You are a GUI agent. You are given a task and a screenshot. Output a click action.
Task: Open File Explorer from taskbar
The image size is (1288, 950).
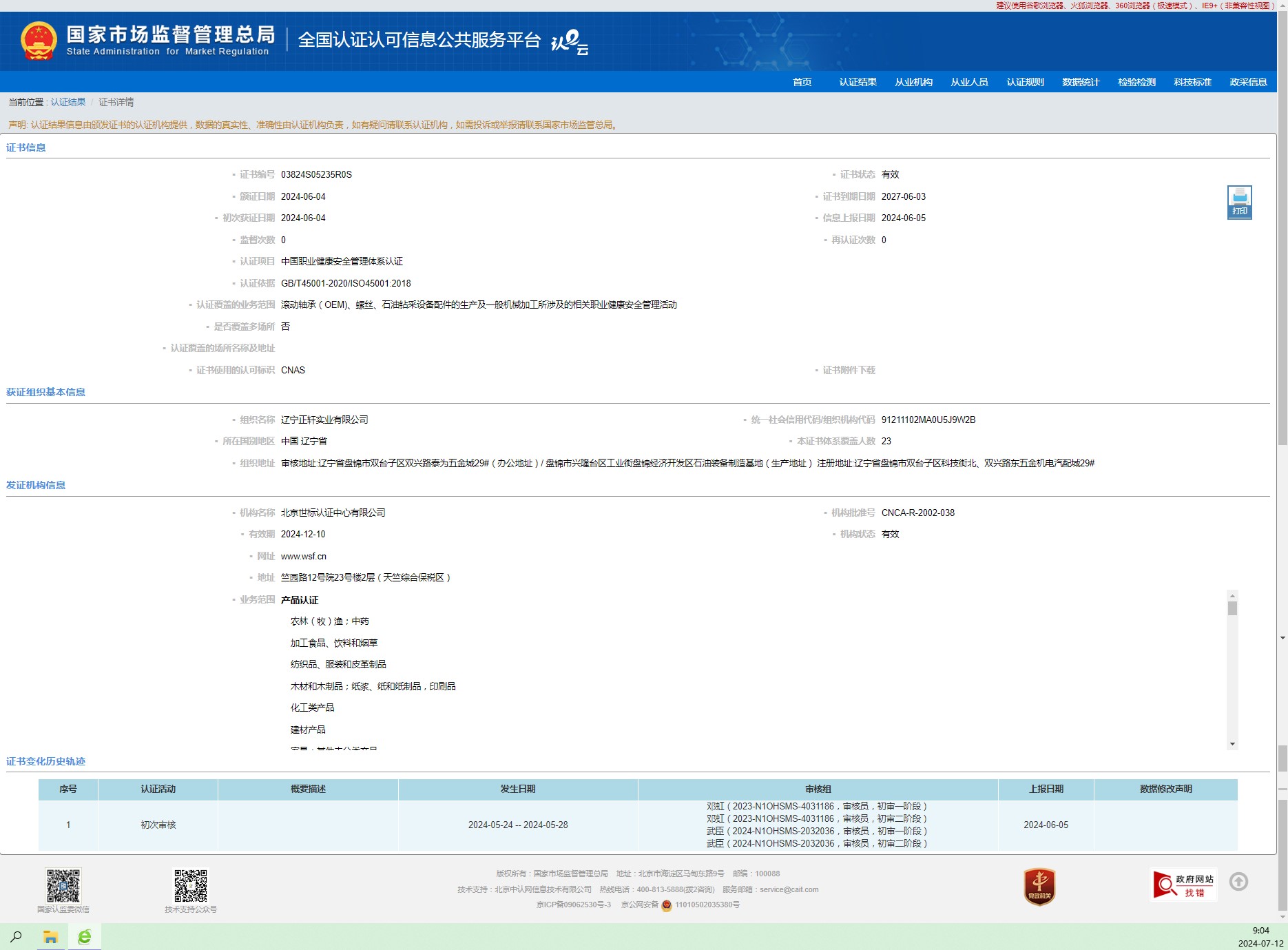pyautogui.click(x=50, y=937)
